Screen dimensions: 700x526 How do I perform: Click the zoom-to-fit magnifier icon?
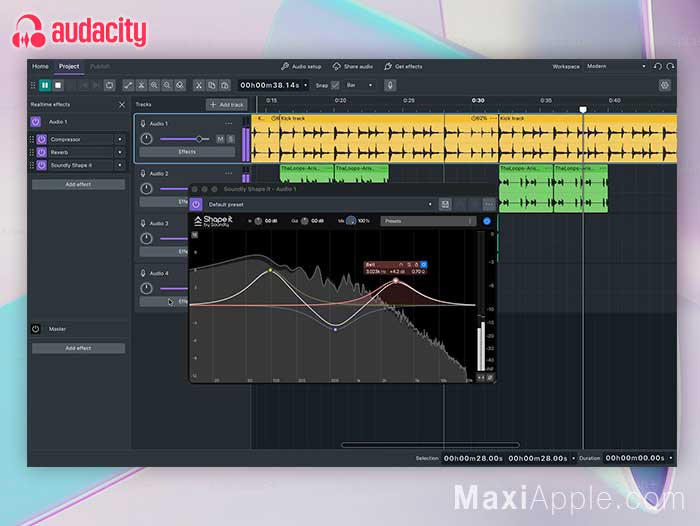pos(180,85)
